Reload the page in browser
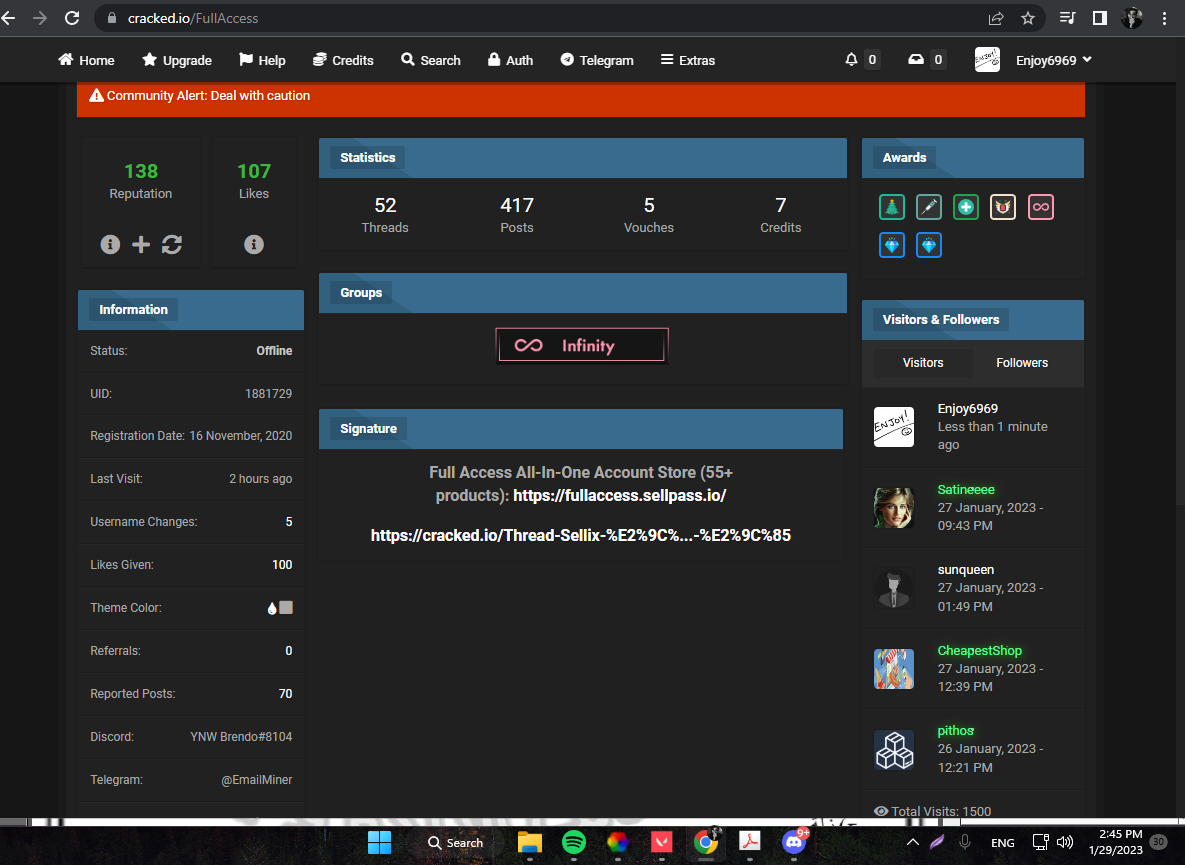This screenshot has height=865, width=1185. pos(72,18)
